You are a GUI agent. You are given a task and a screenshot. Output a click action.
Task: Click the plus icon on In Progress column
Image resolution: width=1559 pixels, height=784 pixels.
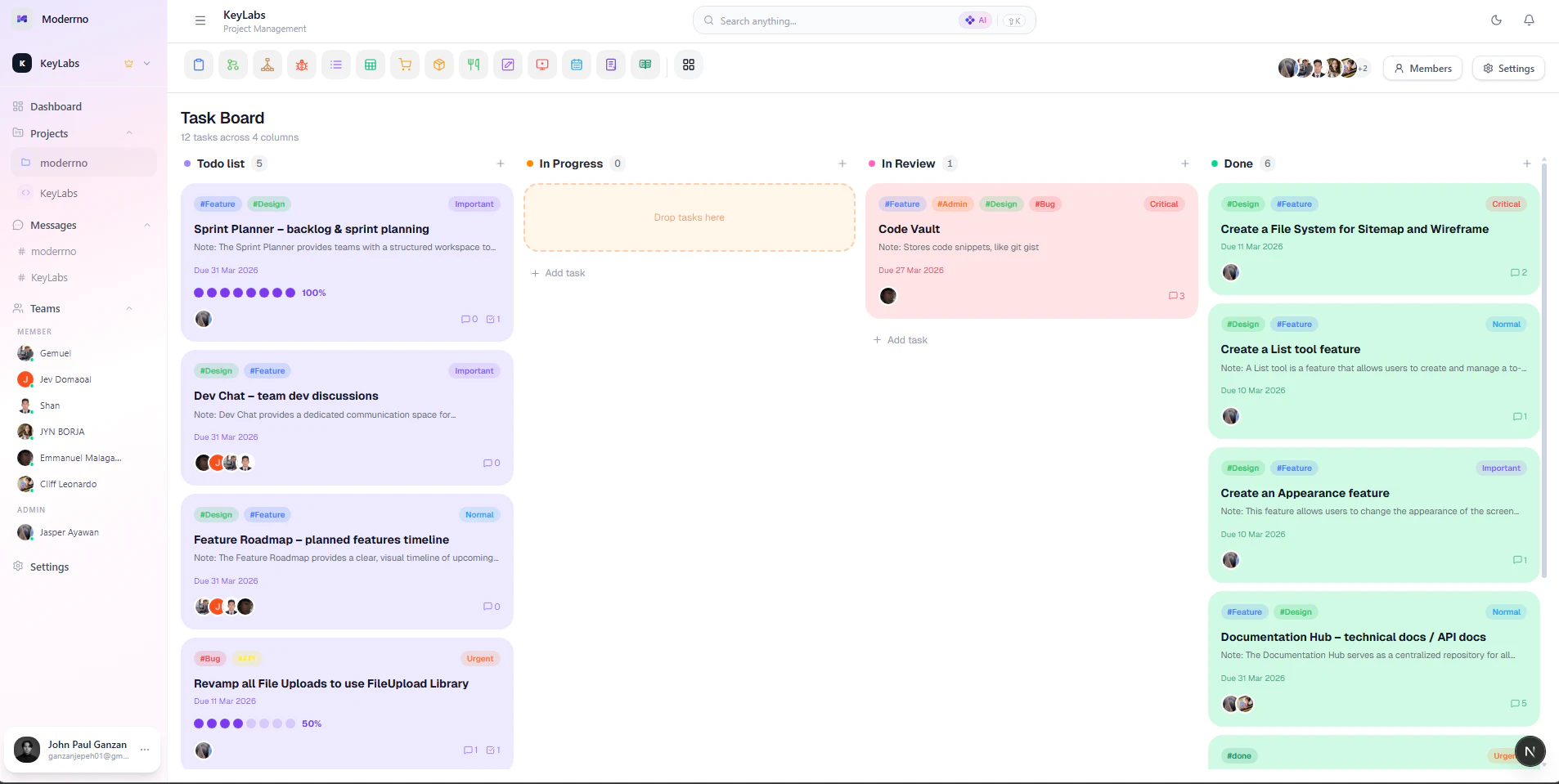point(842,164)
